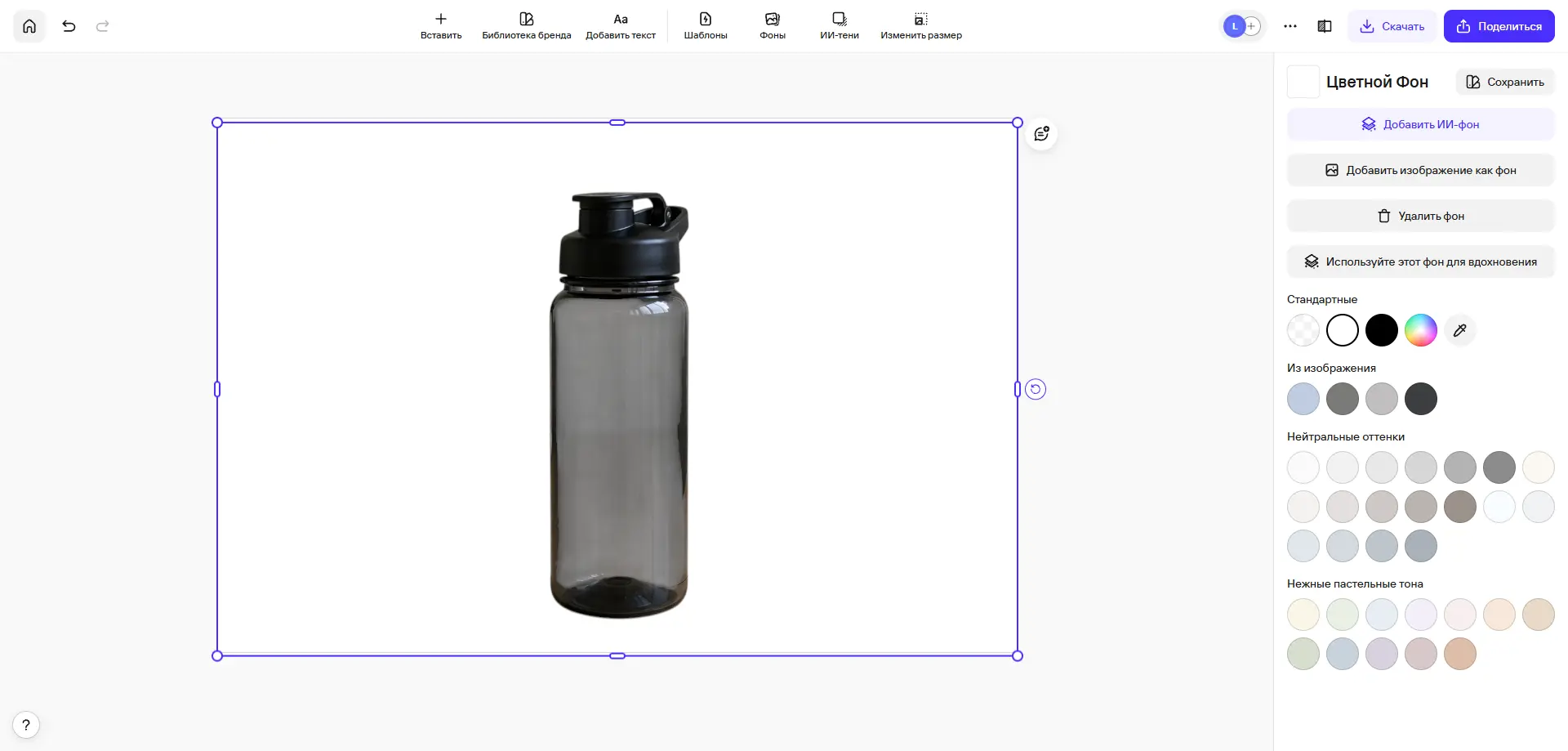The height and width of the screenshot is (751, 1568).
Task: Select the ИИ-тени shadows tool
Action: (x=840, y=26)
